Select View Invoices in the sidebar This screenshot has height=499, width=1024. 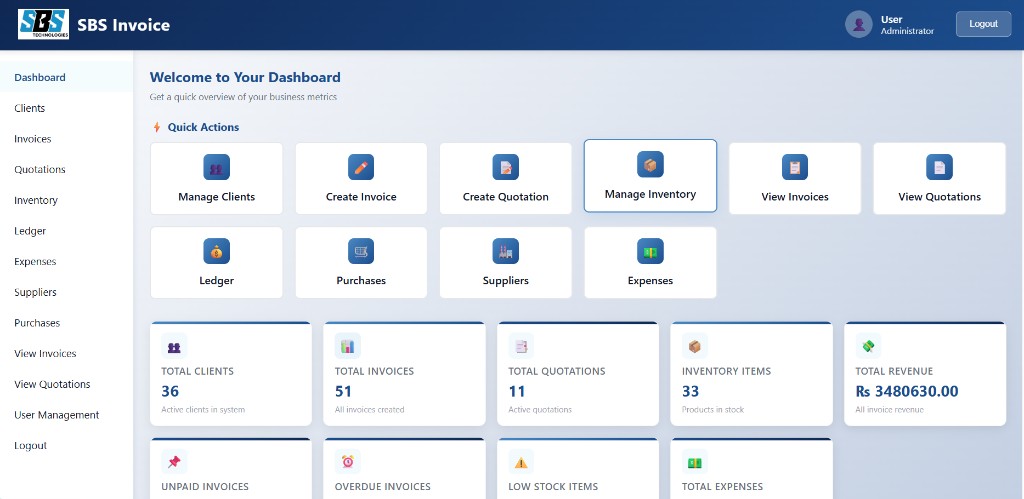click(x=67, y=353)
